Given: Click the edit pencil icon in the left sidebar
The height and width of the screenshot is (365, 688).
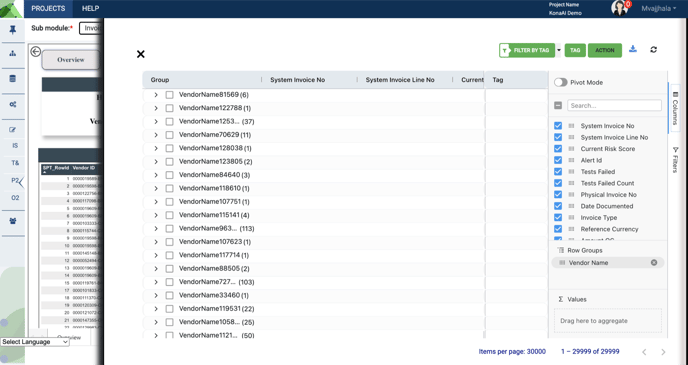Looking at the screenshot, I should pyautogui.click(x=12, y=130).
